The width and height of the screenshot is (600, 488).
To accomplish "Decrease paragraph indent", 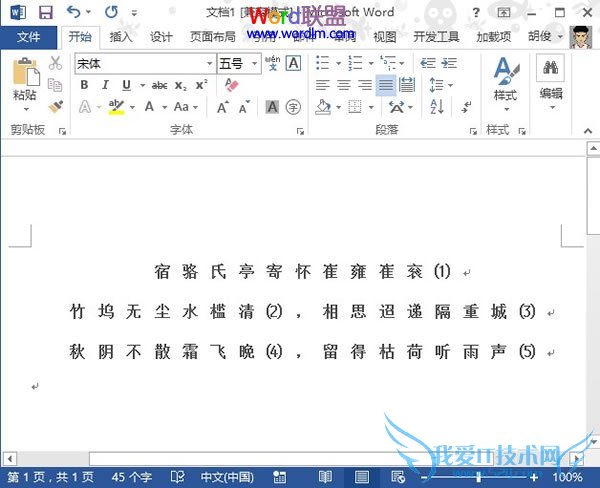I will click(x=428, y=63).
